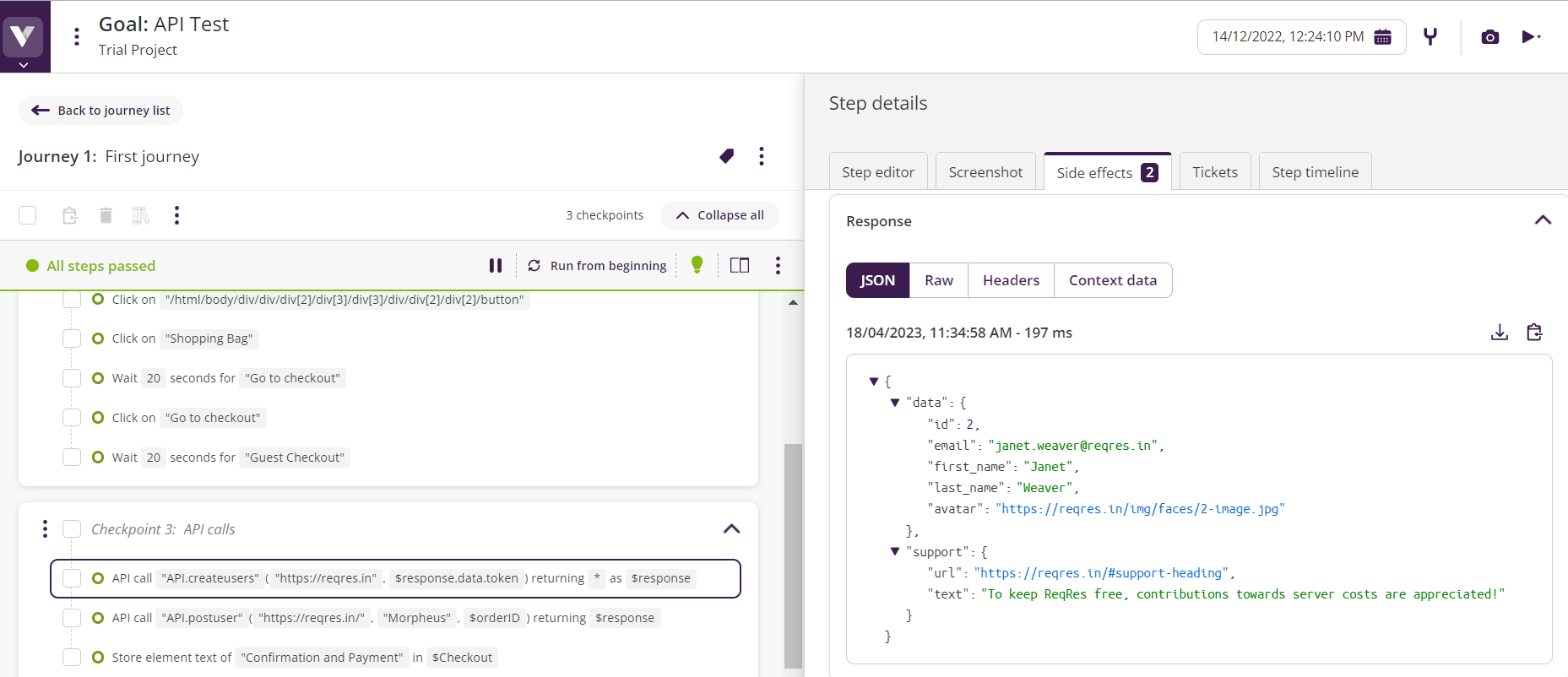Go back to journey list
1568x677 pixels.
(x=100, y=111)
